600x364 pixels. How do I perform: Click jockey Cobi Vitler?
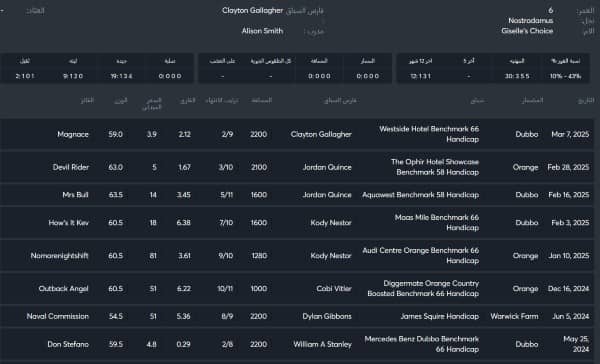(x=334, y=289)
